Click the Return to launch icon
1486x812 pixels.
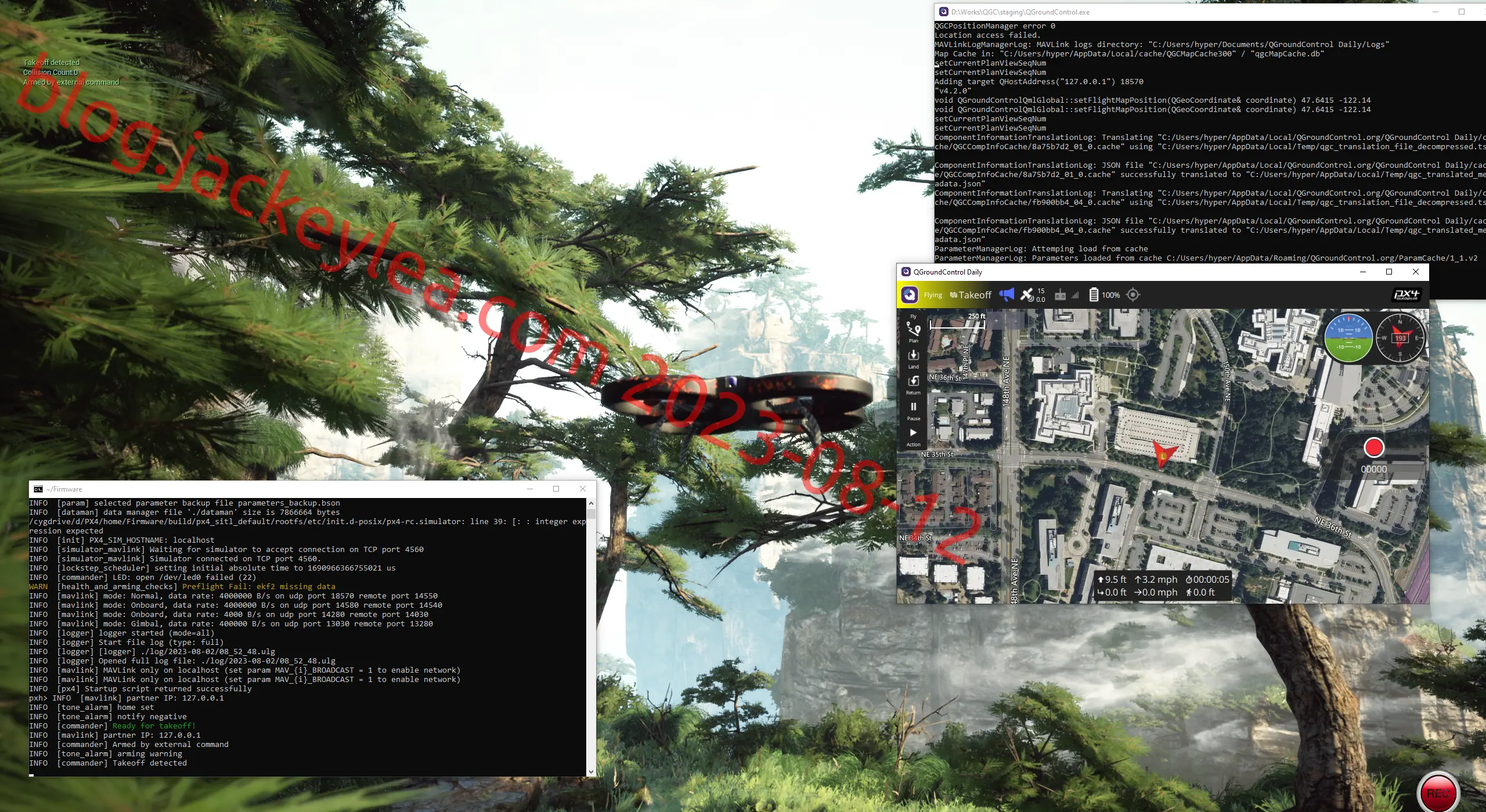pos(913,384)
